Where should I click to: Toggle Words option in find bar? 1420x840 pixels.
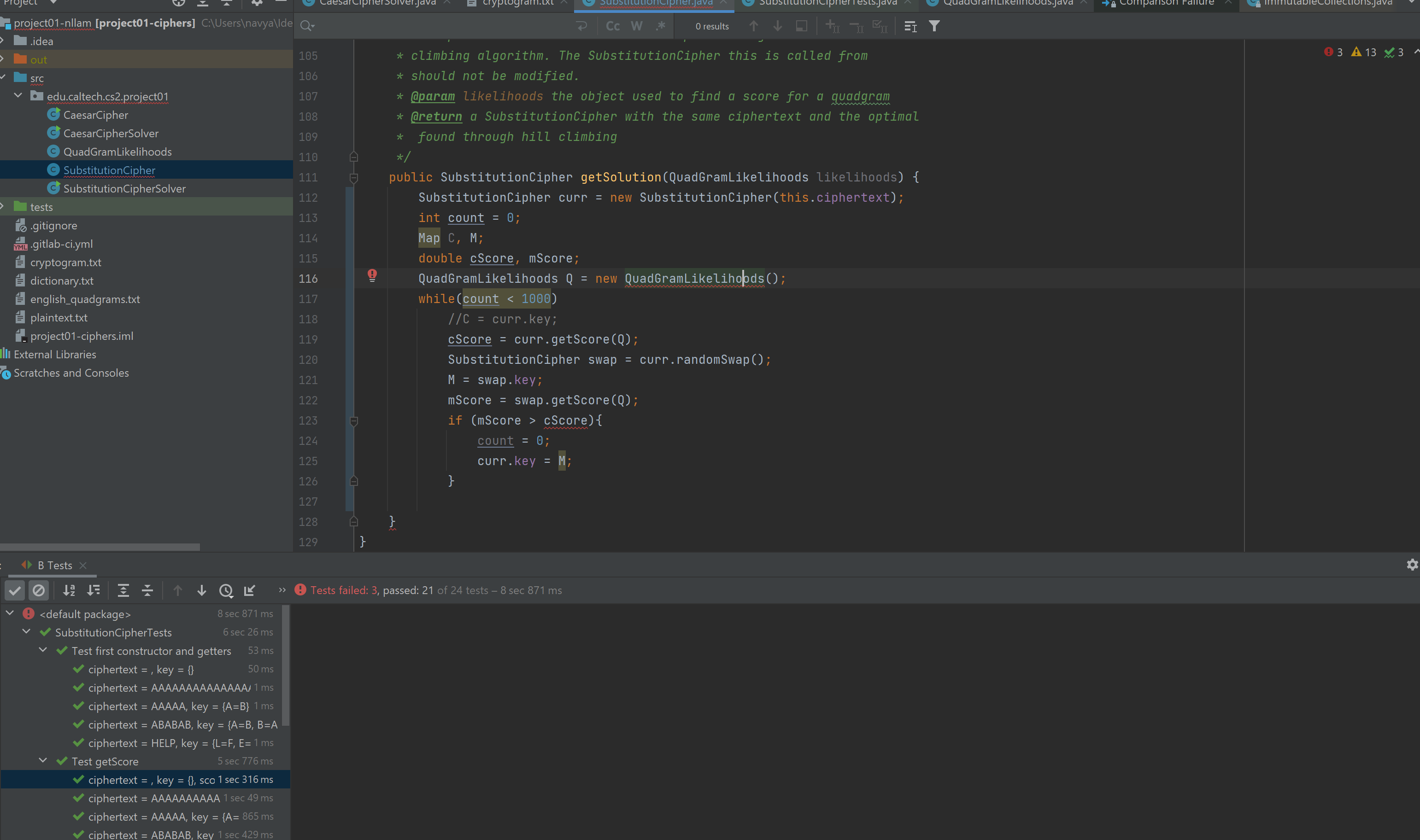click(x=636, y=26)
